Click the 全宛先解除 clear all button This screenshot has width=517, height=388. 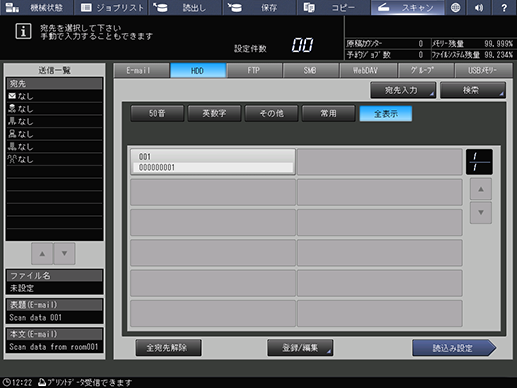pyautogui.click(x=168, y=348)
